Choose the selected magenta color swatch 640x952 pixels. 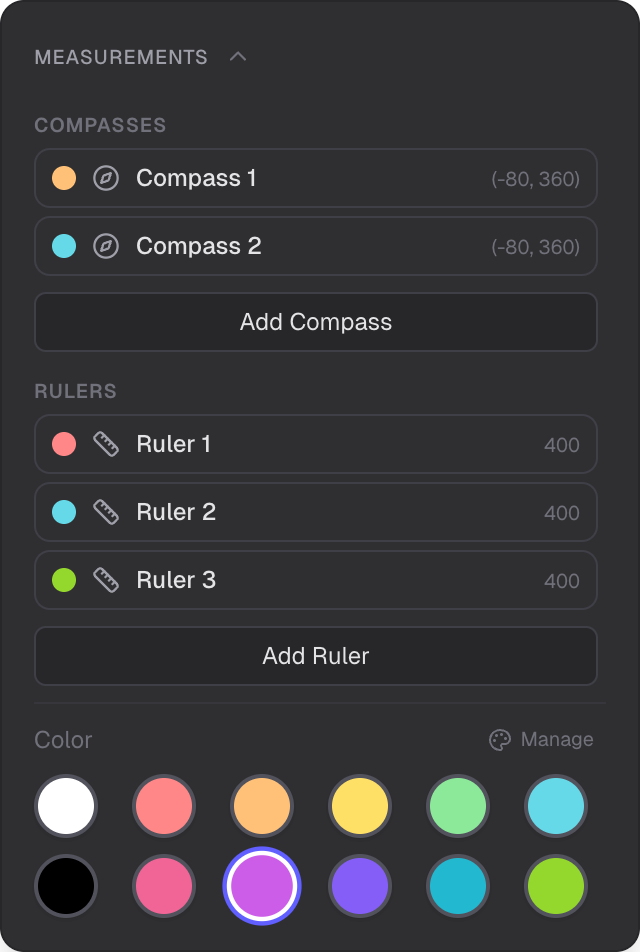point(262,885)
